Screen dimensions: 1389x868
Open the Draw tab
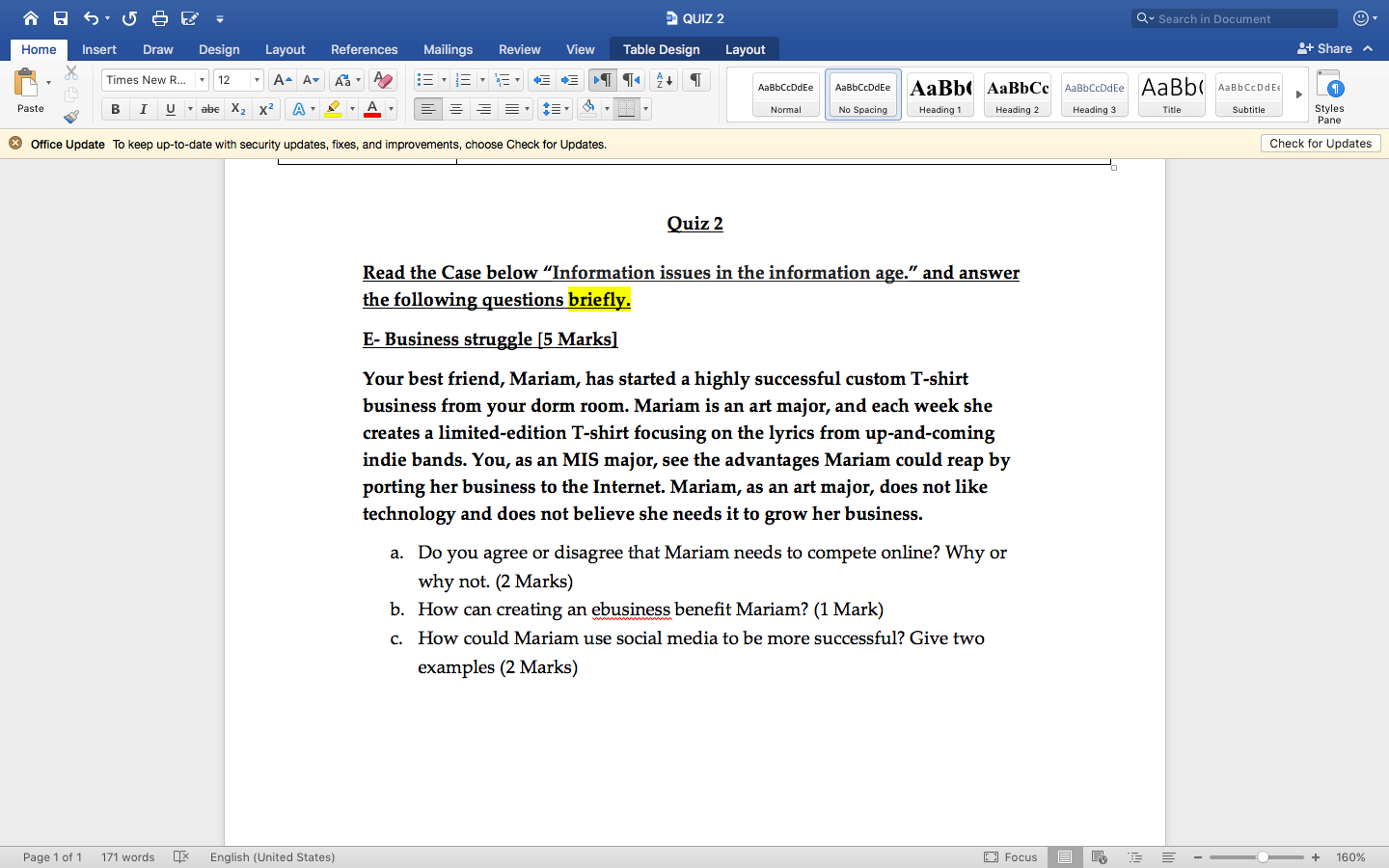point(158,49)
